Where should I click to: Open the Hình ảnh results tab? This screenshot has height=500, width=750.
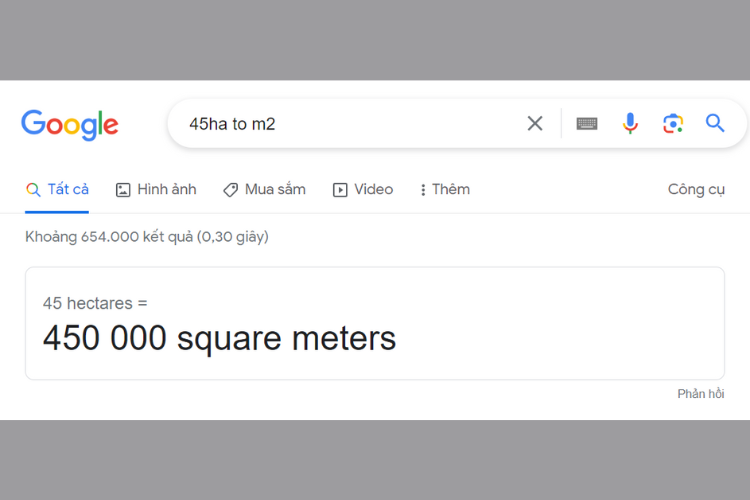click(x=166, y=189)
